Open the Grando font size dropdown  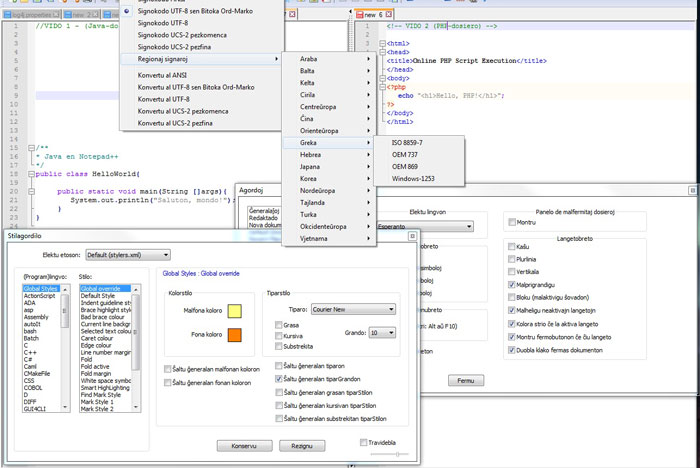382,333
